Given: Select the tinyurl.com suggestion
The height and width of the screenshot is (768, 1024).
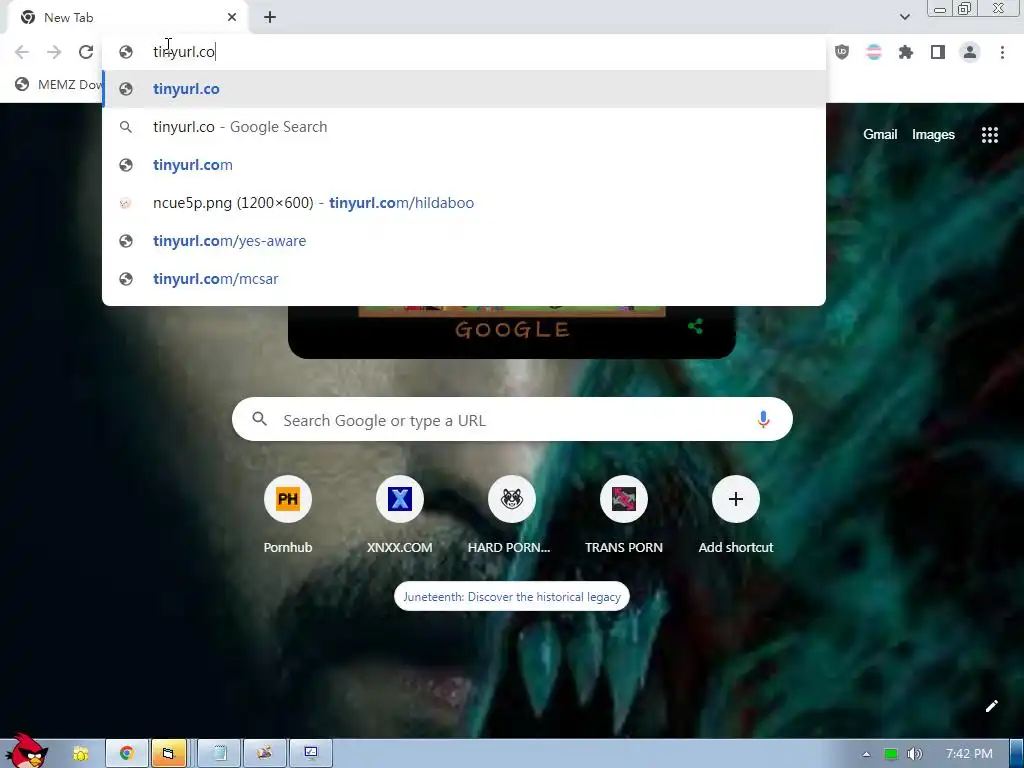Looking at the screenshot, I should point(464,165).
